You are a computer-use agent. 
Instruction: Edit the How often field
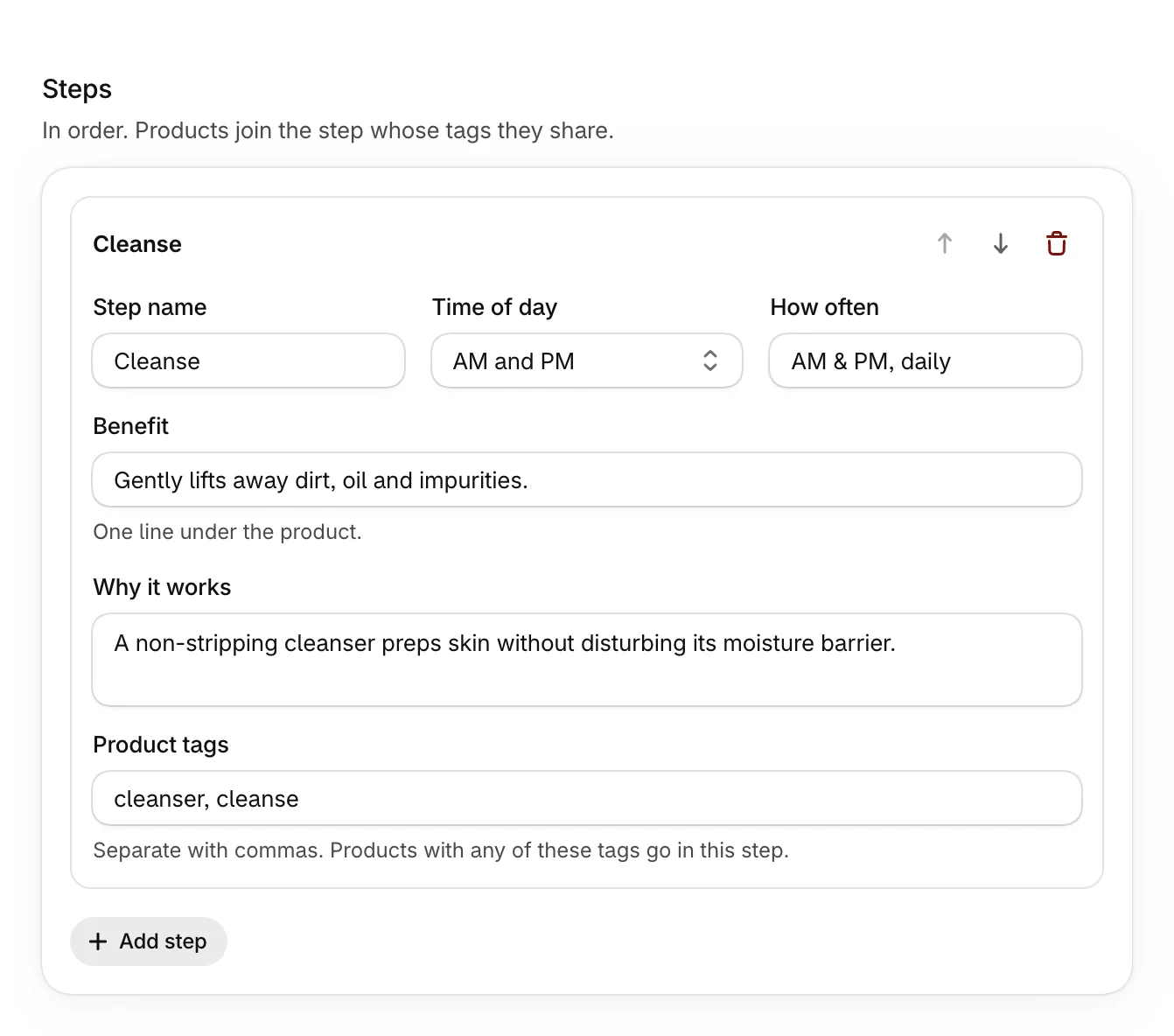pyautogui.click(x=926, y=360)
